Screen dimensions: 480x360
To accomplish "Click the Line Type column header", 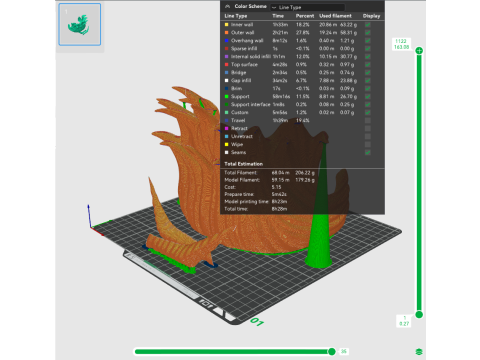I will click(236, 16).
